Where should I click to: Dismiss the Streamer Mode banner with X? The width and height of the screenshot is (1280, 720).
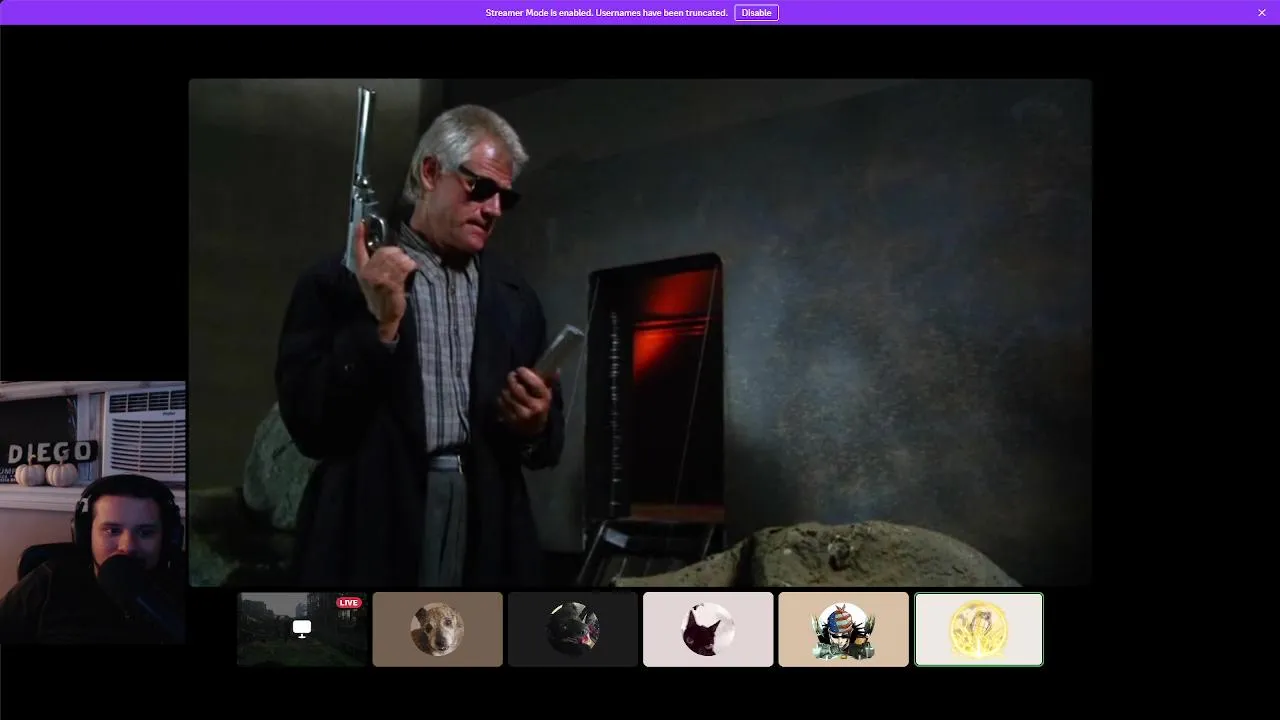click(1262, 13)
